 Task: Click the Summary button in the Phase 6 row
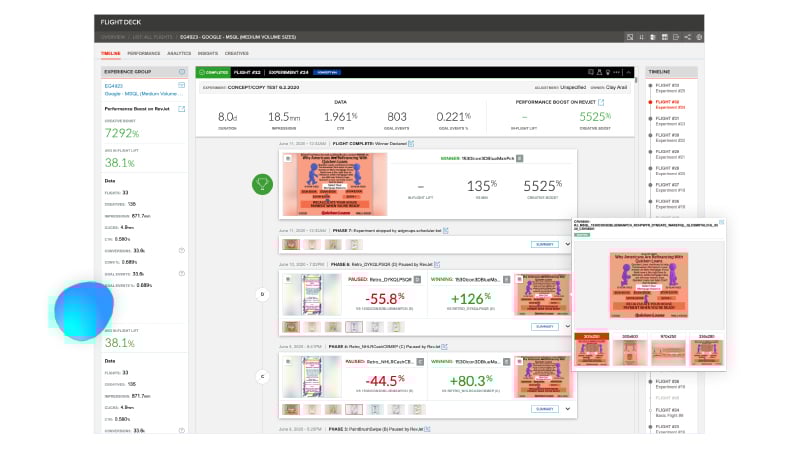545,326
